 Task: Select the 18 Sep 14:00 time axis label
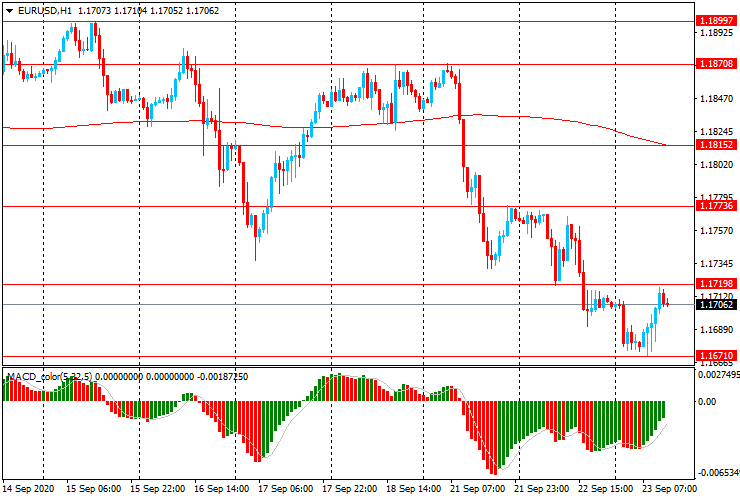pos(414,489)
